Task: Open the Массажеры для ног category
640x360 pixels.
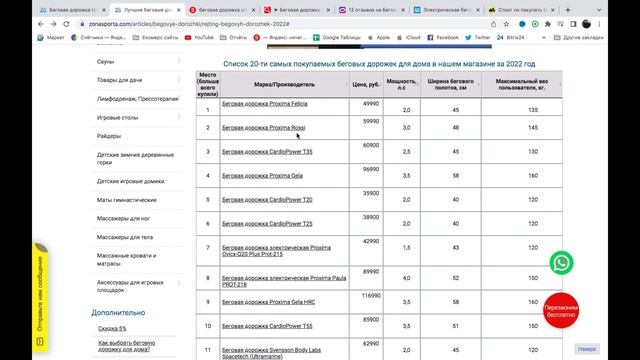Action: click(123, 218)
